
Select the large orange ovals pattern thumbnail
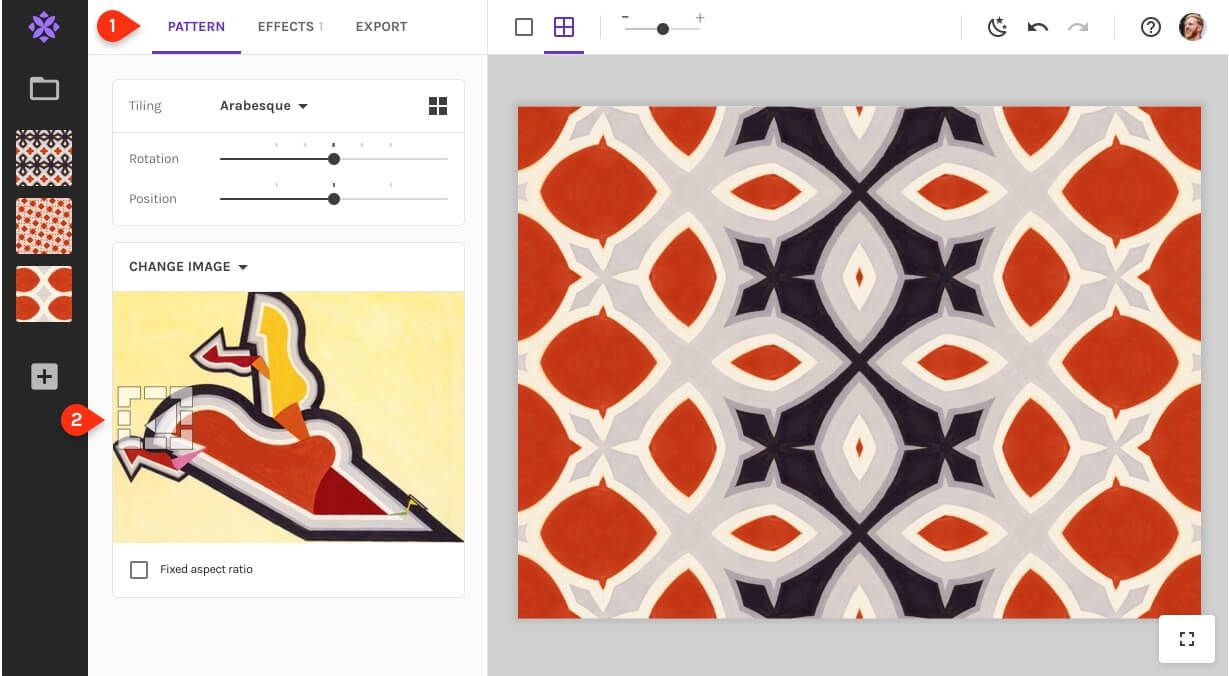[x=44, y=294]
